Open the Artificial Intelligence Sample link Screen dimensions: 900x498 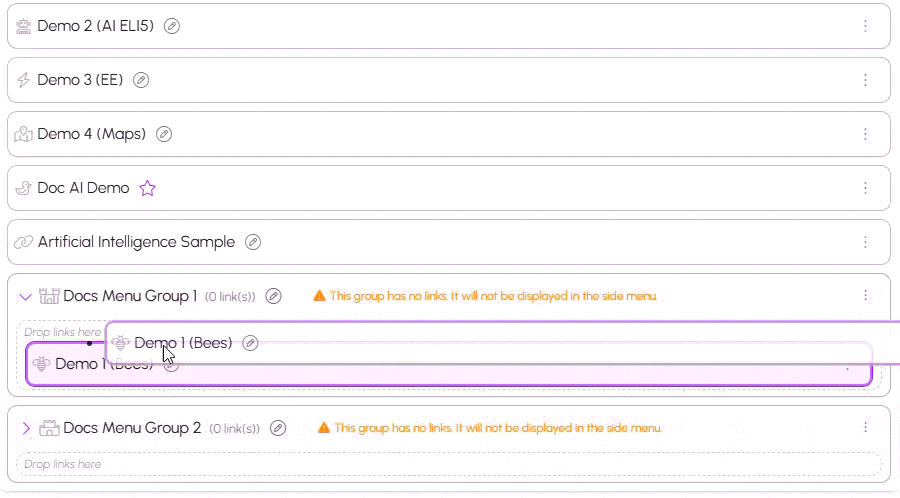136,242
